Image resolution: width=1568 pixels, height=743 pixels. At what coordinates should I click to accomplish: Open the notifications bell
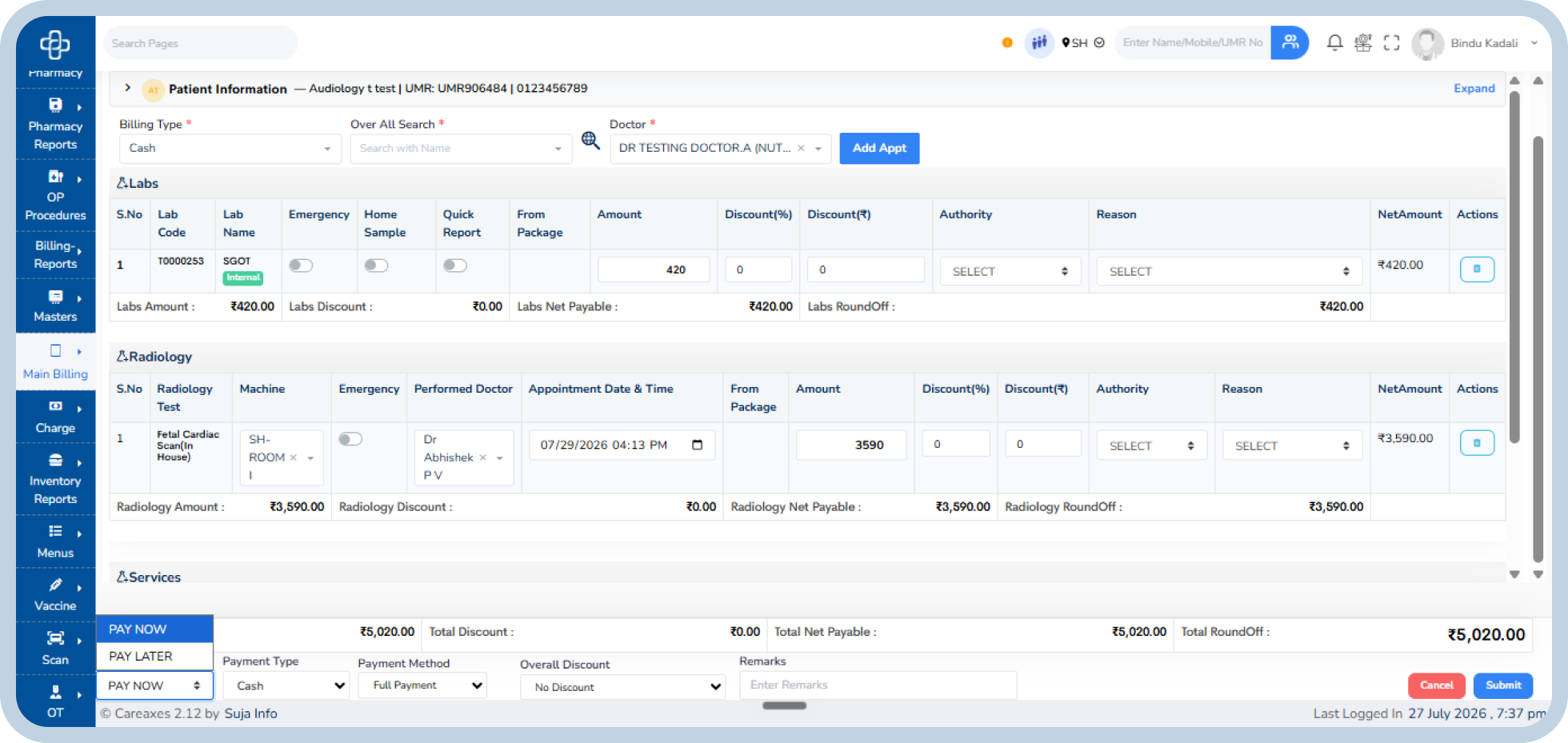click(1334, 42)
